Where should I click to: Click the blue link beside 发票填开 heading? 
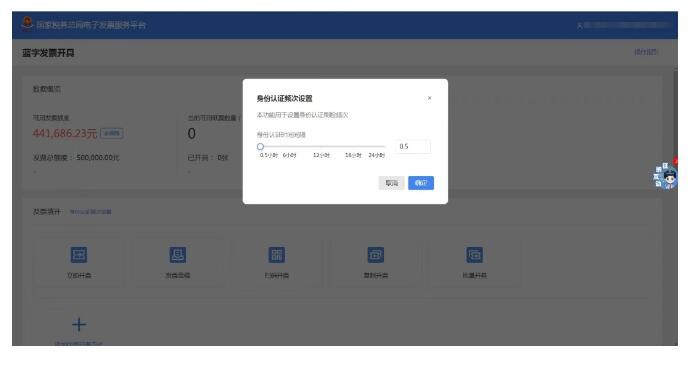pyautogui.click(x=91, y=212)
